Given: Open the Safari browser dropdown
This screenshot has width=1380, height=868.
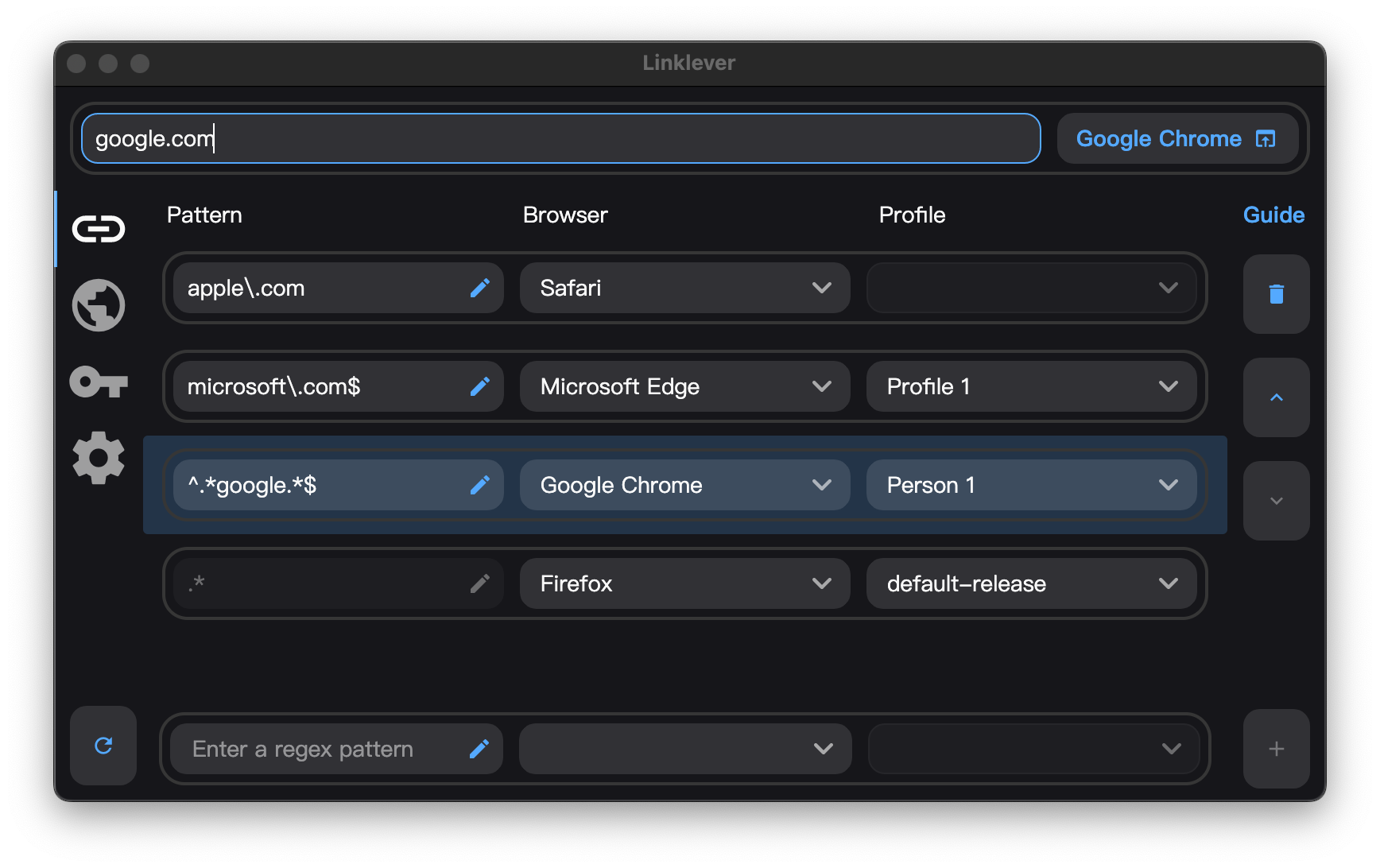Looking at the screenshot, I should [x=684, y=288].
